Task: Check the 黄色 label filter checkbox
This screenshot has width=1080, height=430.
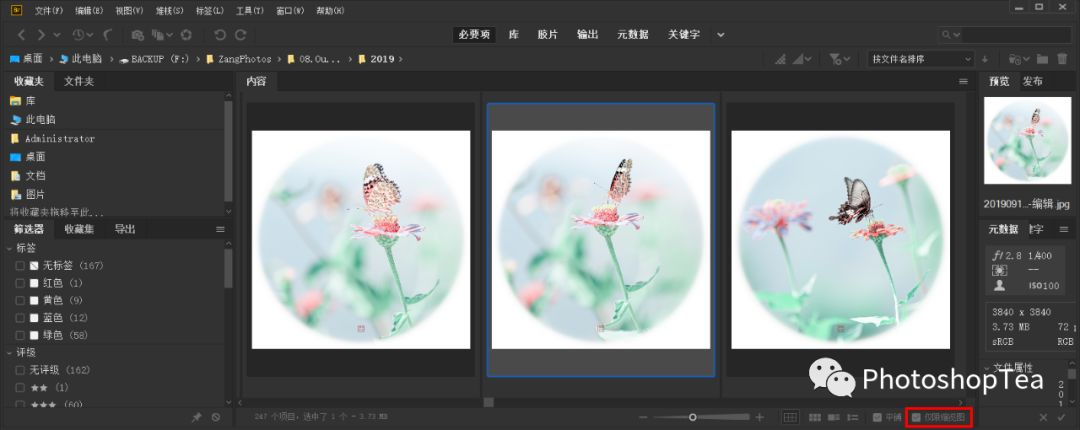Action: point(20,300)
